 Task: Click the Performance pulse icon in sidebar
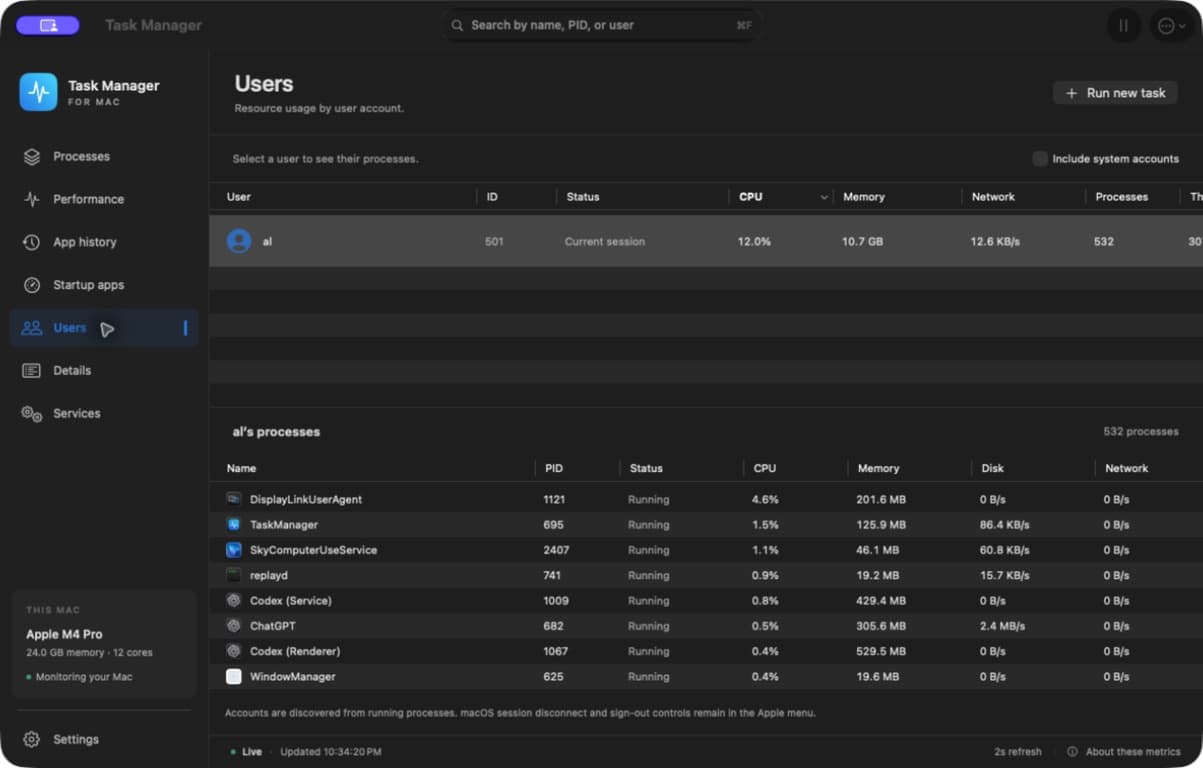(32, 199)
